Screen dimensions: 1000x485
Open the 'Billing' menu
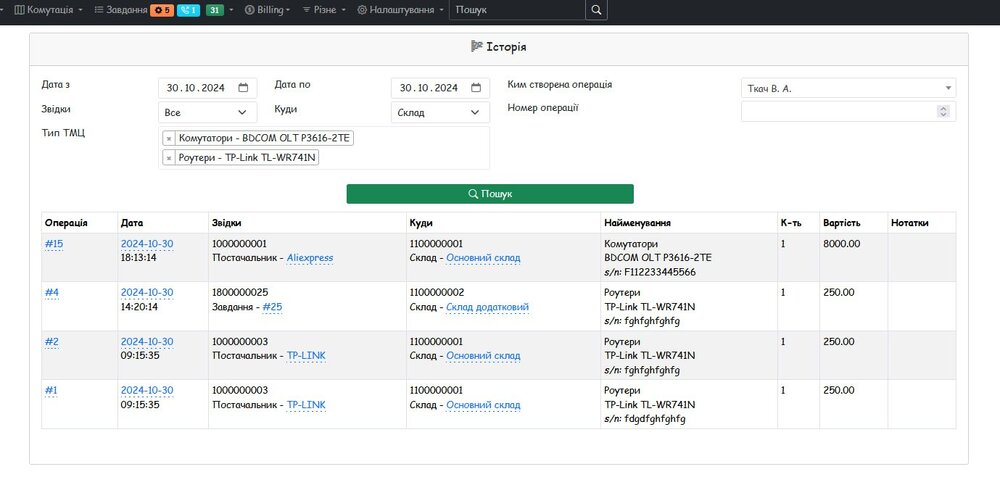click(x=267, y=10)
